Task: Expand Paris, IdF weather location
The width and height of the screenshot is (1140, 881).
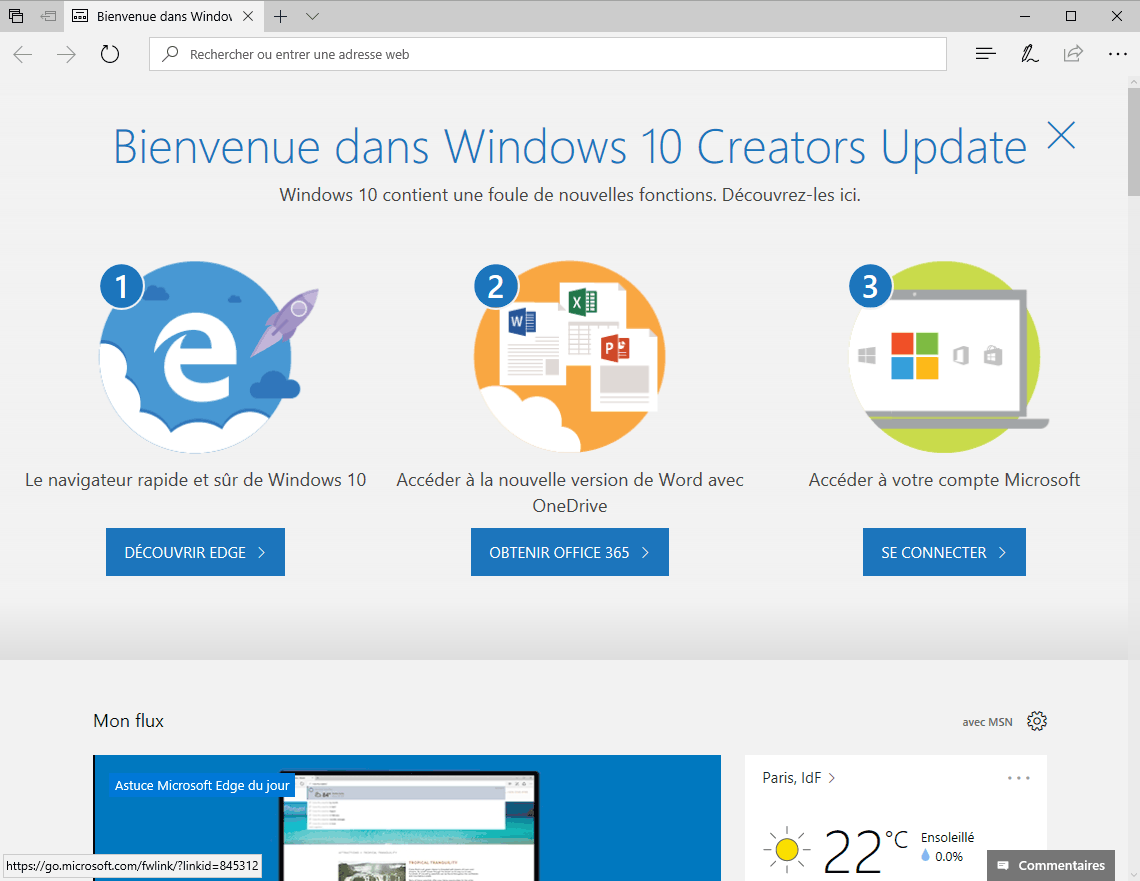Action: pos(799,778)
